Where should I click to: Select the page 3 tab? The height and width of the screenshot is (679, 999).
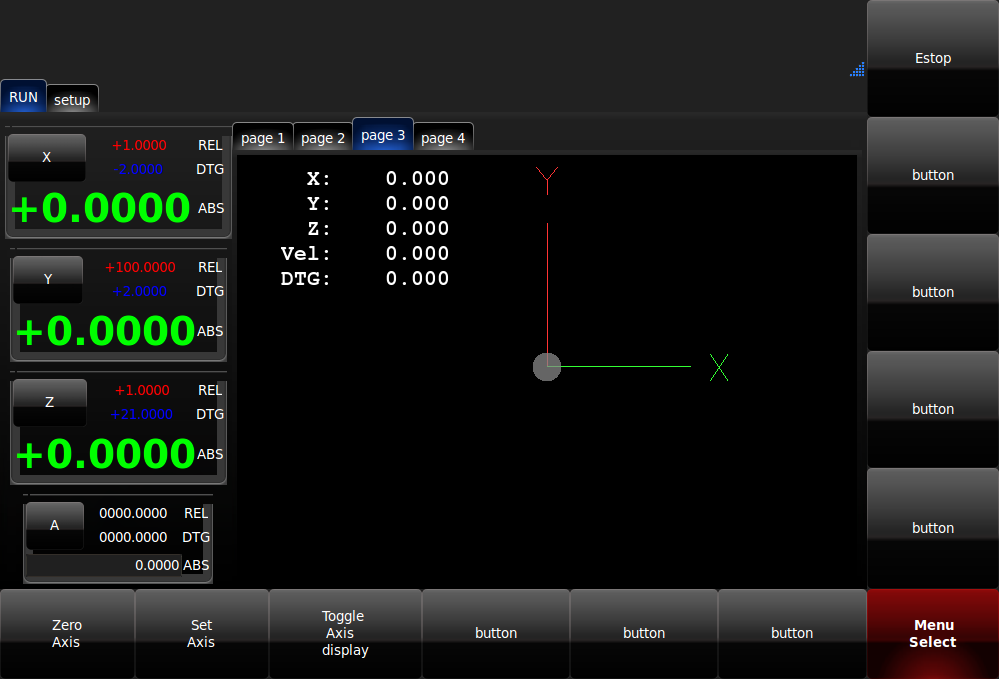coord(383,134)
